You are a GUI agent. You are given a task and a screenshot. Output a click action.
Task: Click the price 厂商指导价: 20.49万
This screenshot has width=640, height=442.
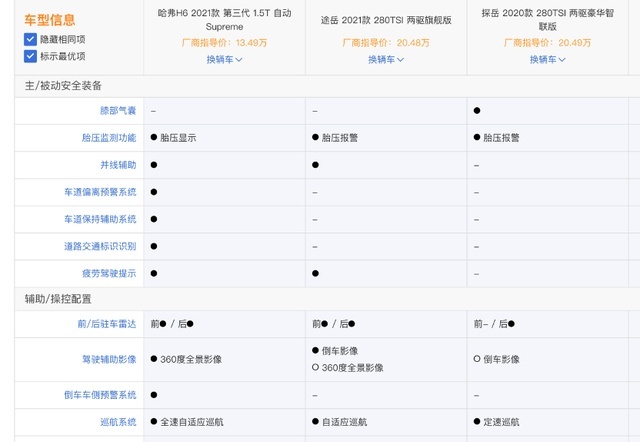[x=547, y=43]
